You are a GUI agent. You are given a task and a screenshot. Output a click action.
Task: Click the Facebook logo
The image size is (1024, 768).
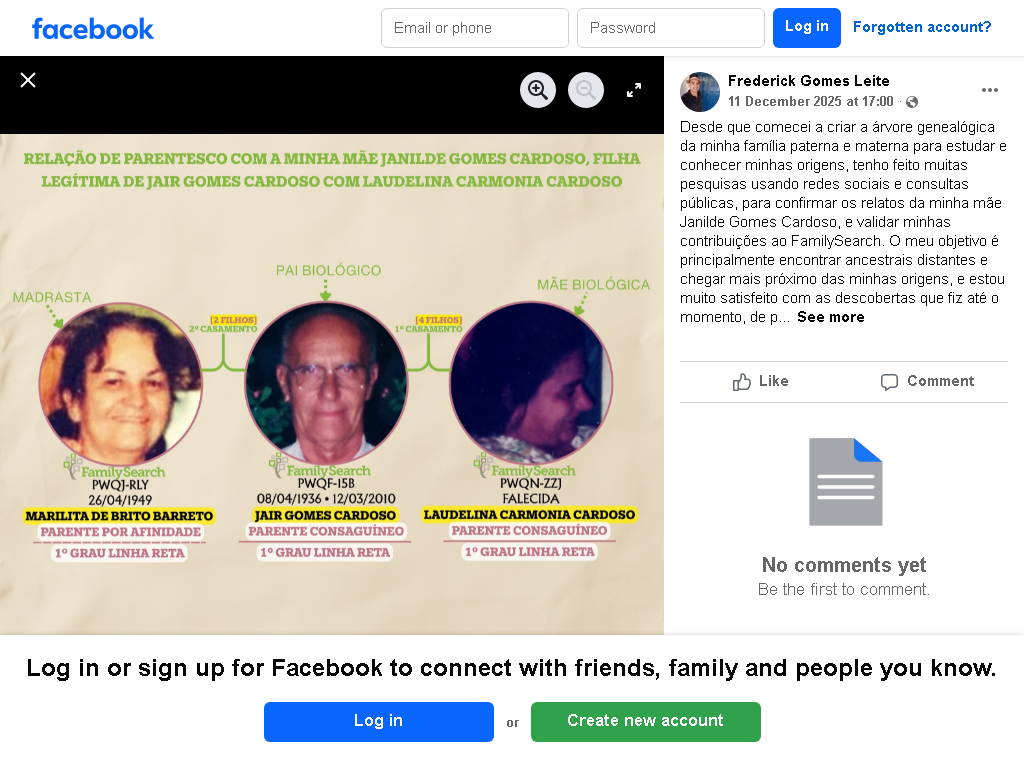[93, 29]
